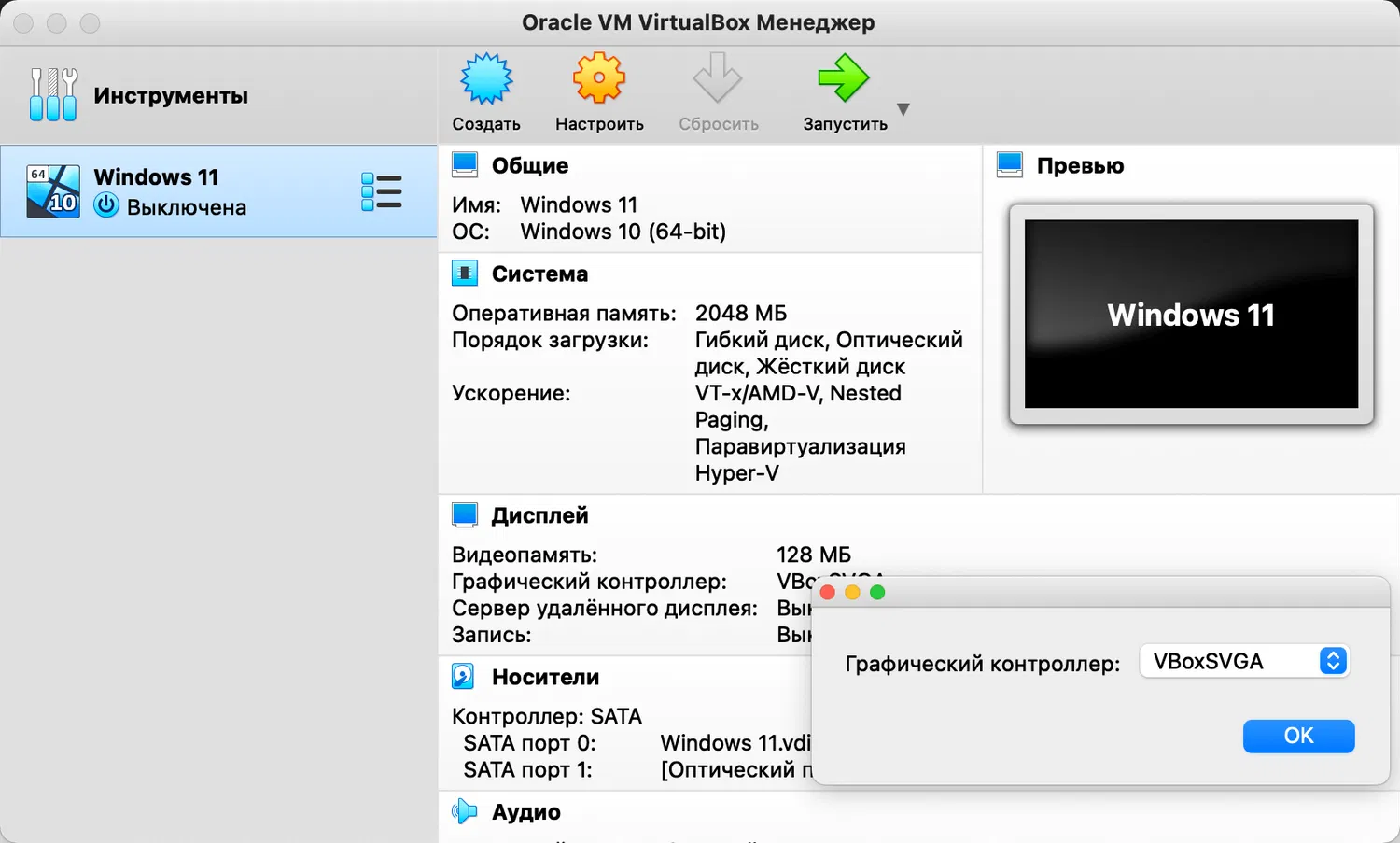Screen dimensions: 1400x843
Task: Open the Windows 11 VM list menu icon
Action: [x=382, y=191]
